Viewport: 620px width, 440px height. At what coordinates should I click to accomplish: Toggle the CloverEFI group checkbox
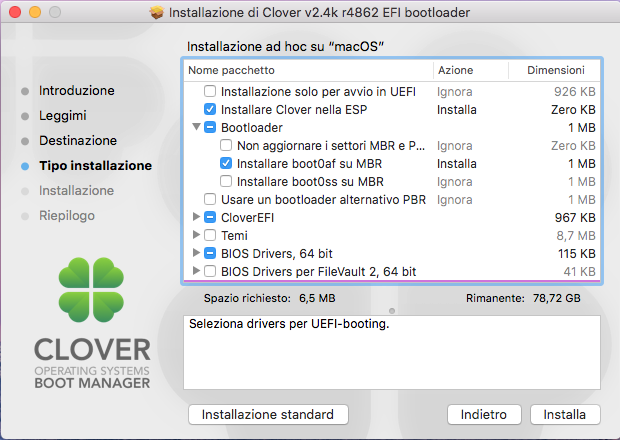coord(210,217)
